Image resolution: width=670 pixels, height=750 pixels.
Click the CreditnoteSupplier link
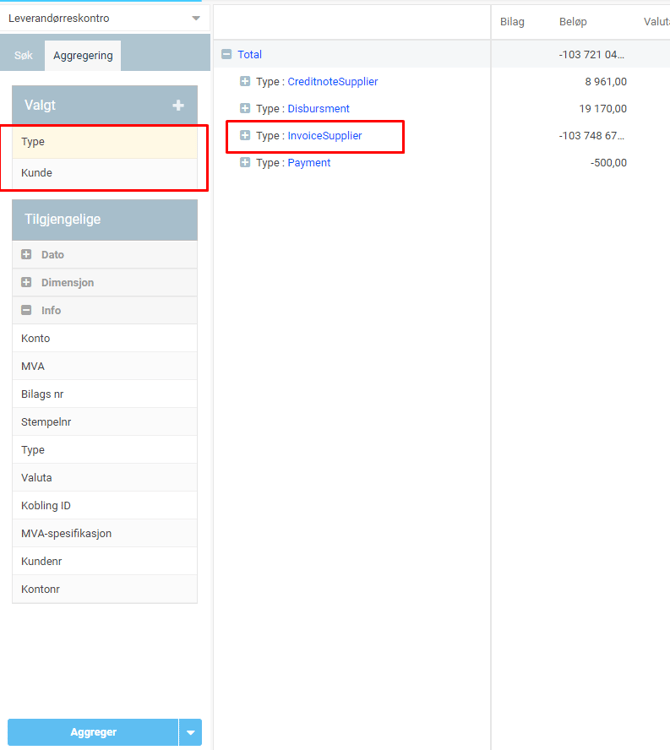332,82
